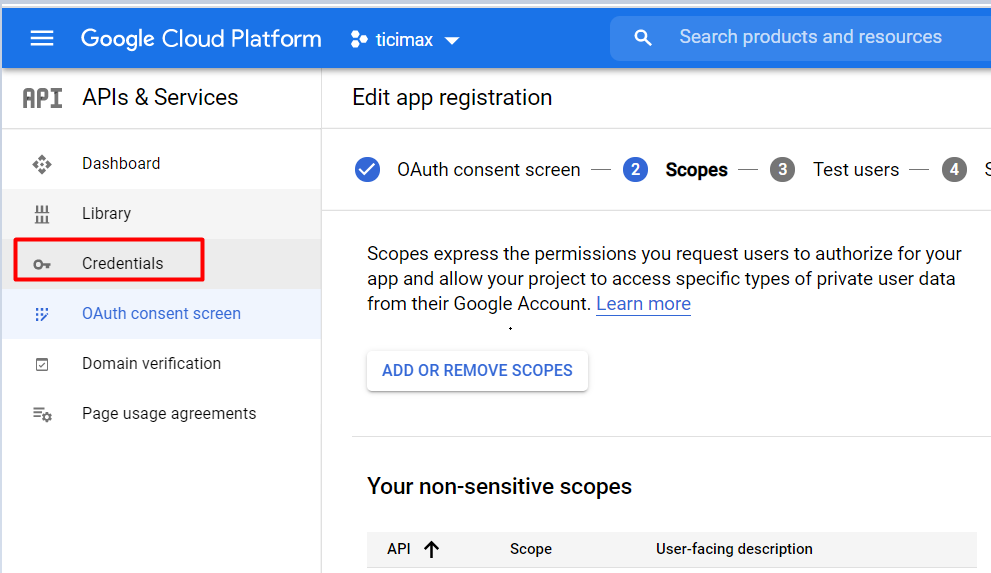Click the step 3 circle icon

[782, 169]
